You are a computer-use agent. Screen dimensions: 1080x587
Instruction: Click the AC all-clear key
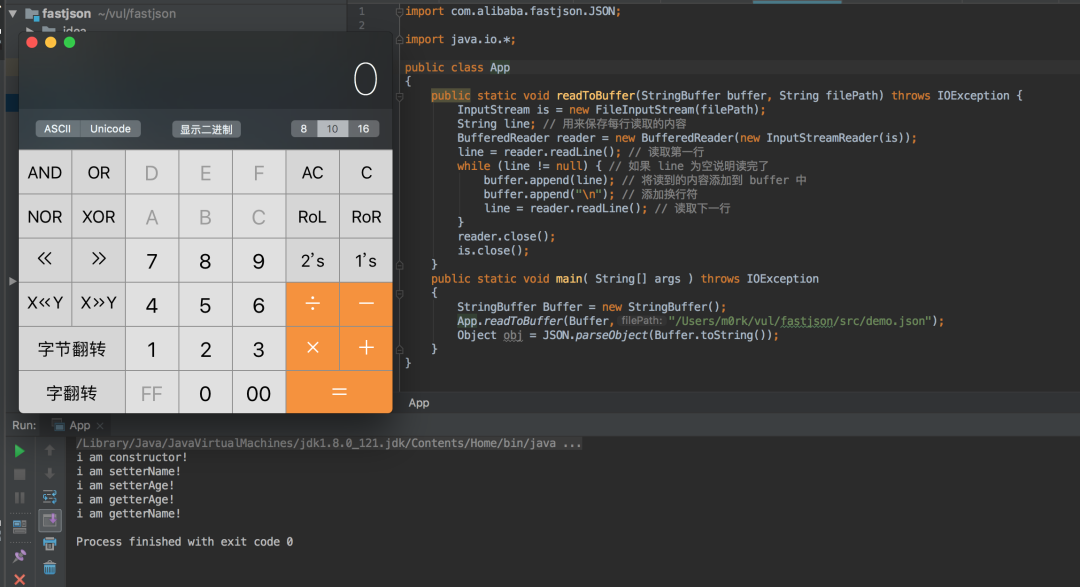coord(313,172)
